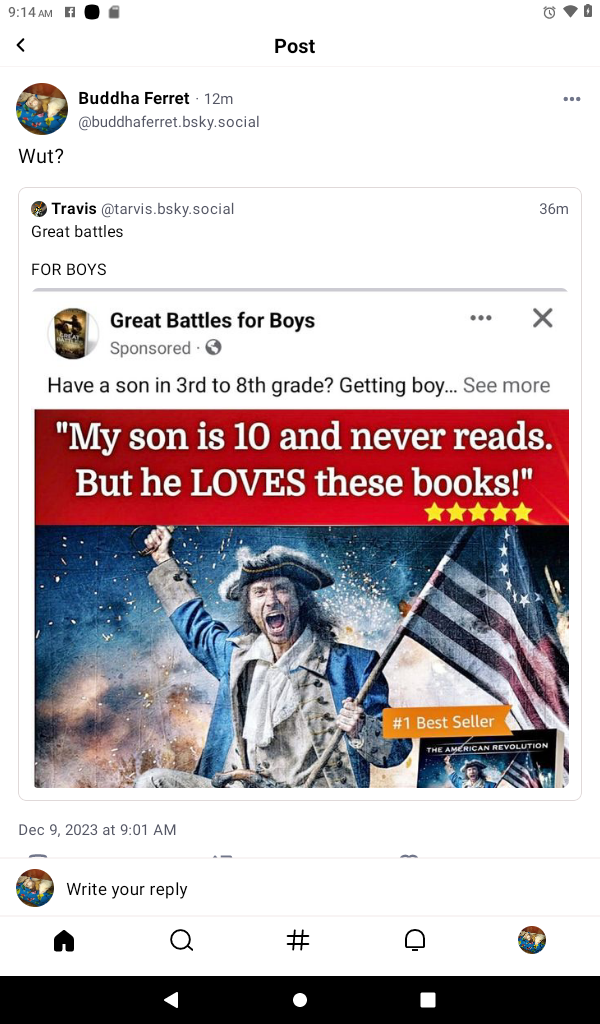View Buddha Ferret's profile avatar
The height and width of the screenshot is (1024, 600).
(x=42, y=109)
